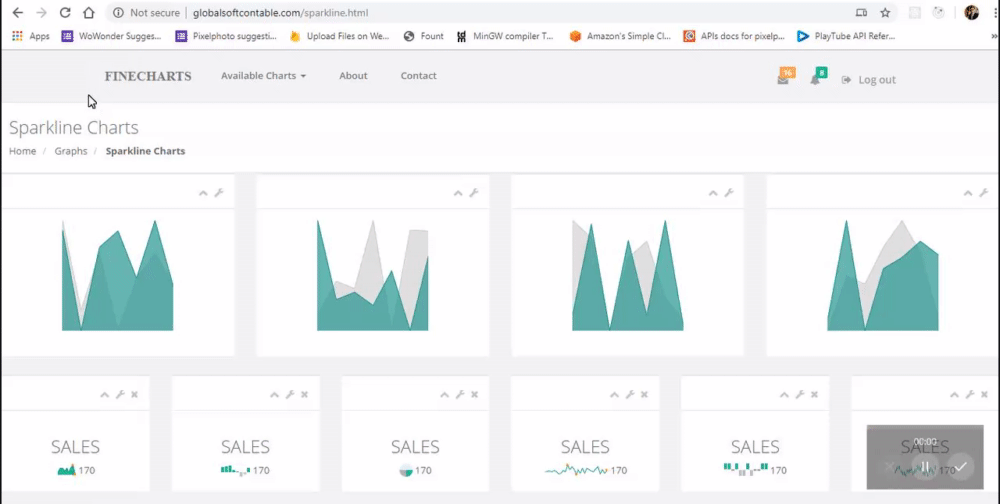1000x504 pixels.
Task: Click the browser address bar URL
Action: coord(281,13)
